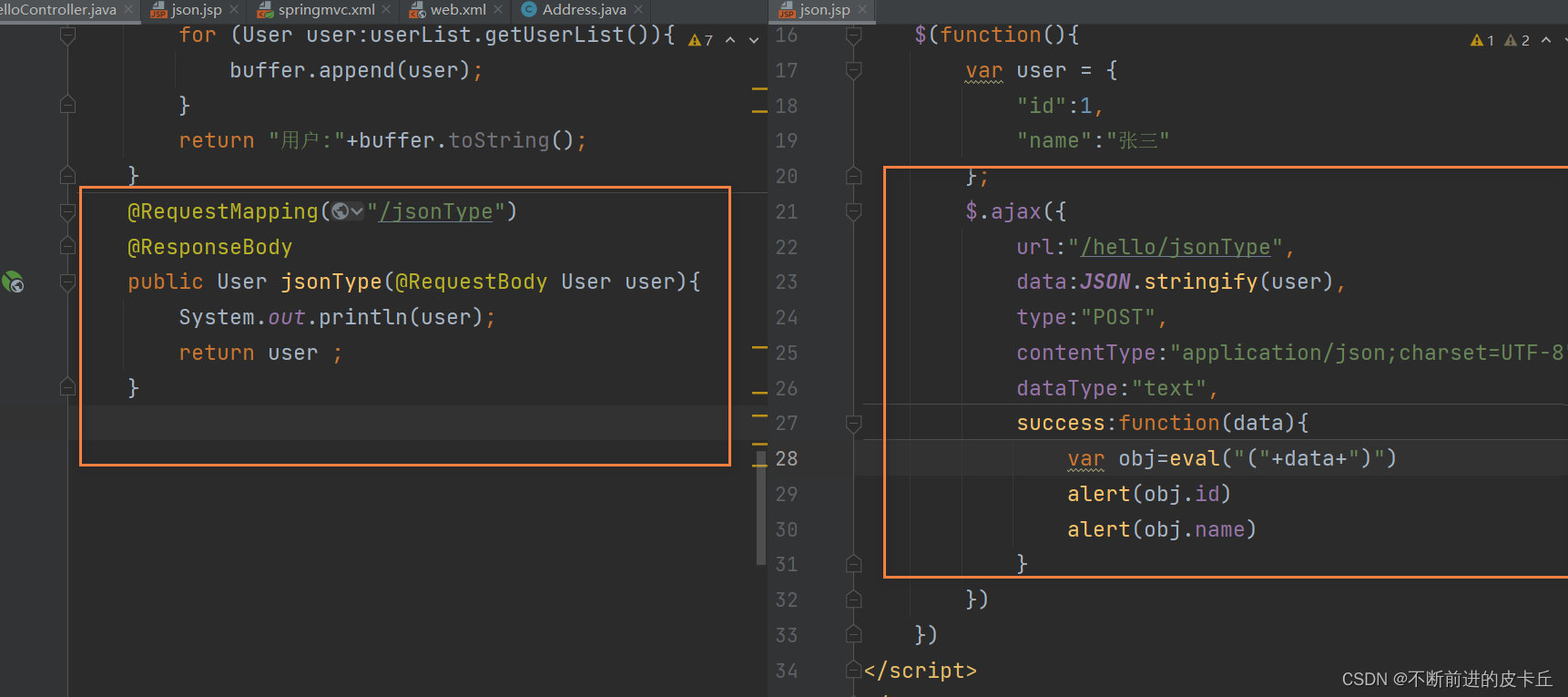The height and width of the screenshot is (697, 1568).
Task: Click the 1 warning indicator in right editor
Action: 1482,40
